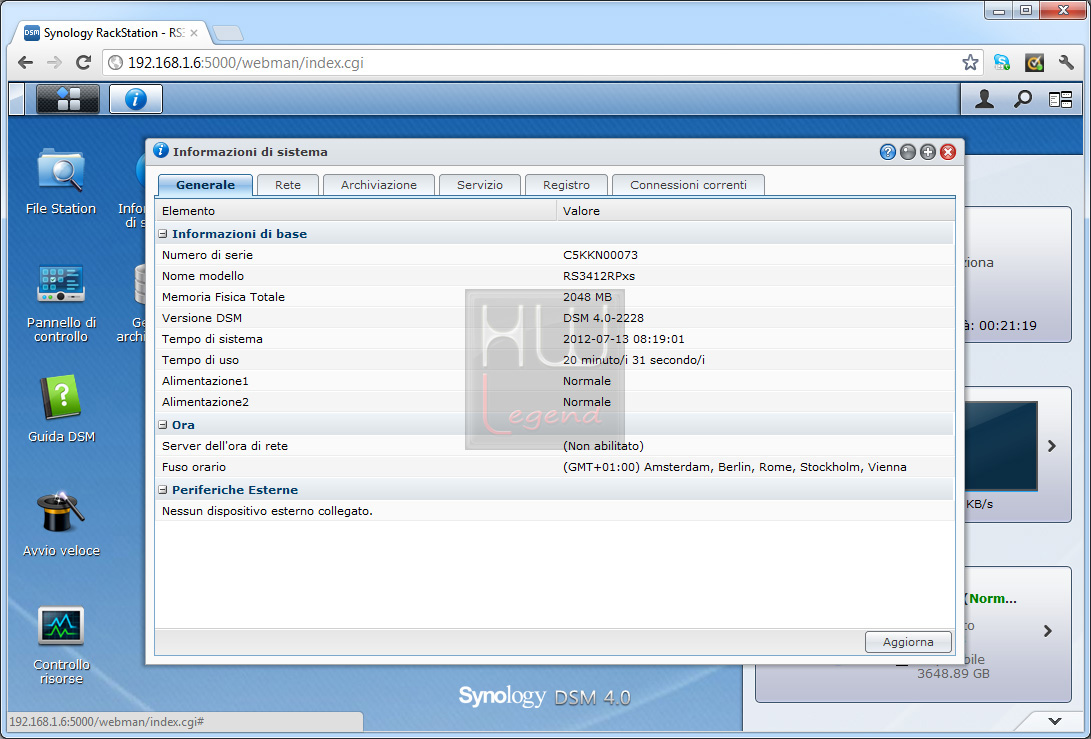Click the Tempo di uso row label
This screenshot has height=739, width=1091.
tap(200, 360)
